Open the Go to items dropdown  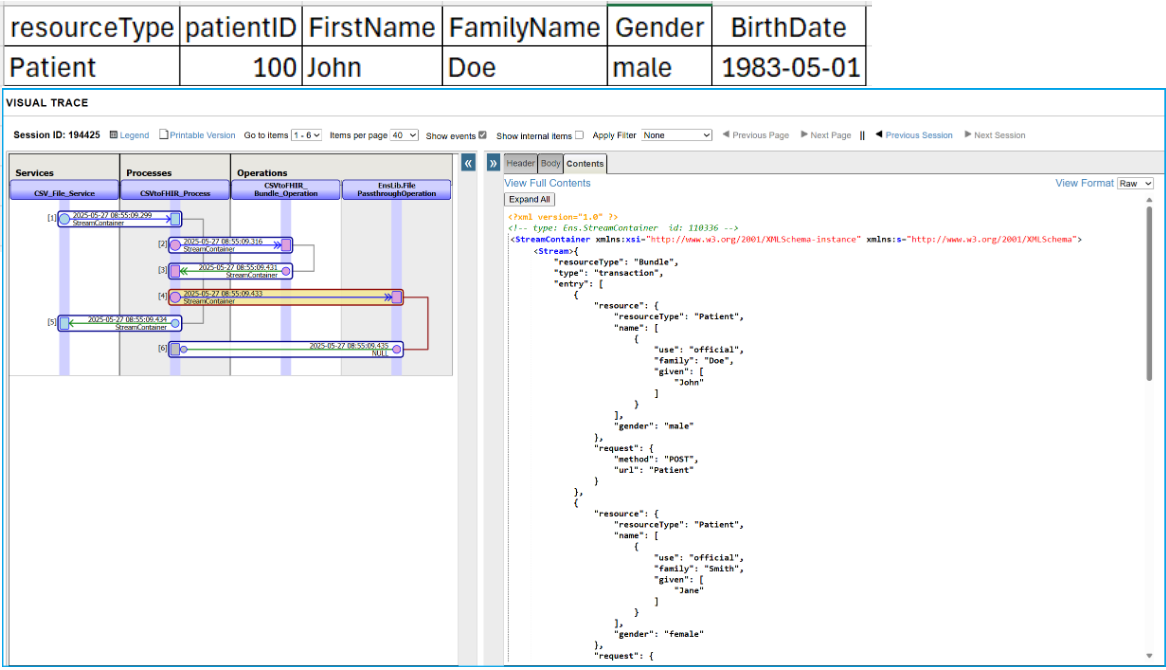pos(306,135)
